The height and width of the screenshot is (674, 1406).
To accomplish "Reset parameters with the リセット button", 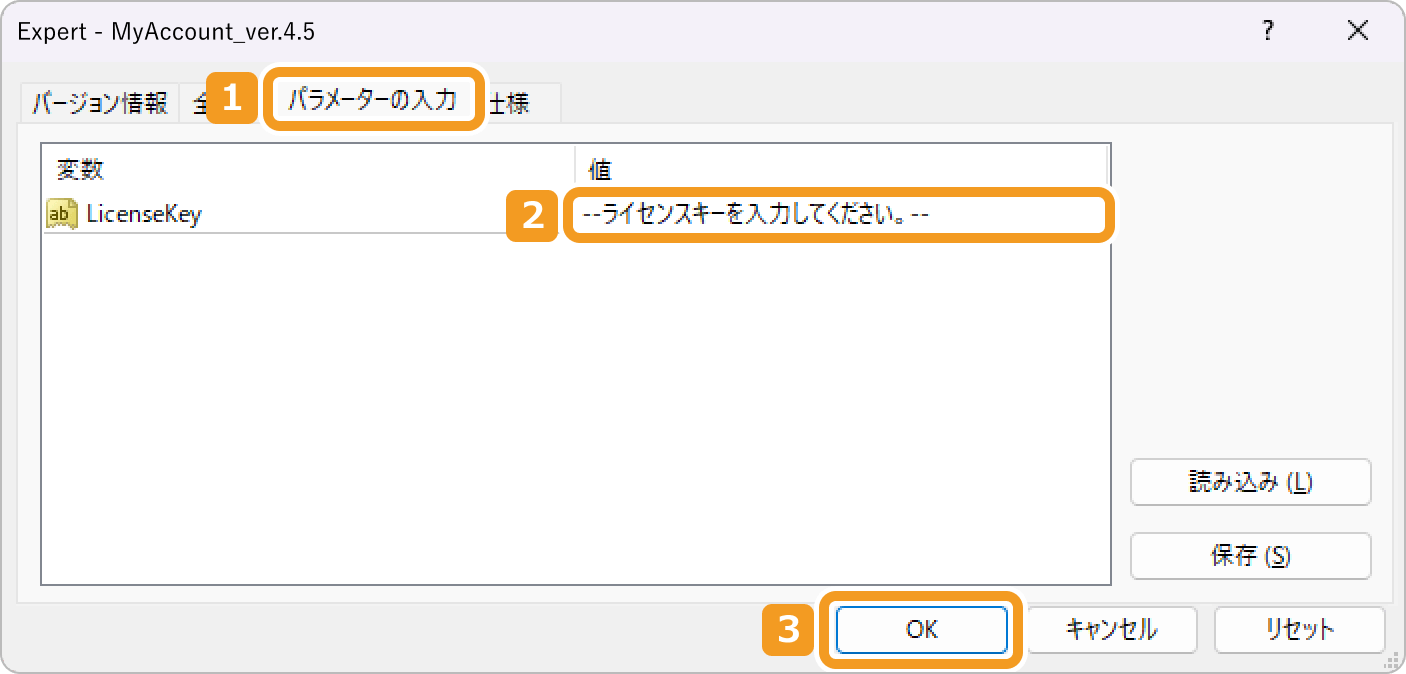I will (1299, 630).
